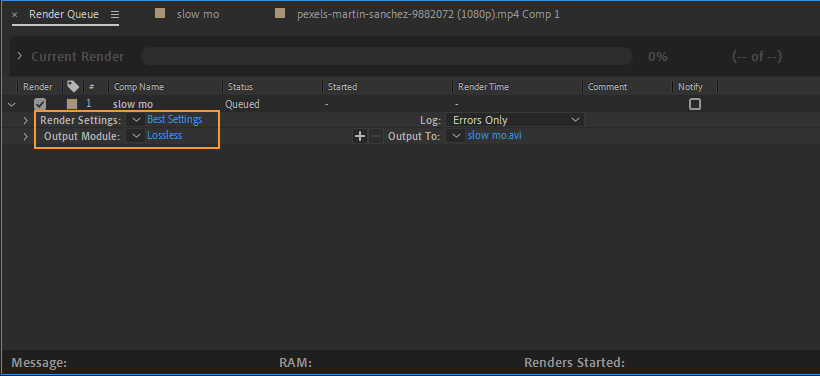Click the slow mo tab color square
Image resolution: width=820 pixels, height=376 pixels.
(x=160, y=14)
